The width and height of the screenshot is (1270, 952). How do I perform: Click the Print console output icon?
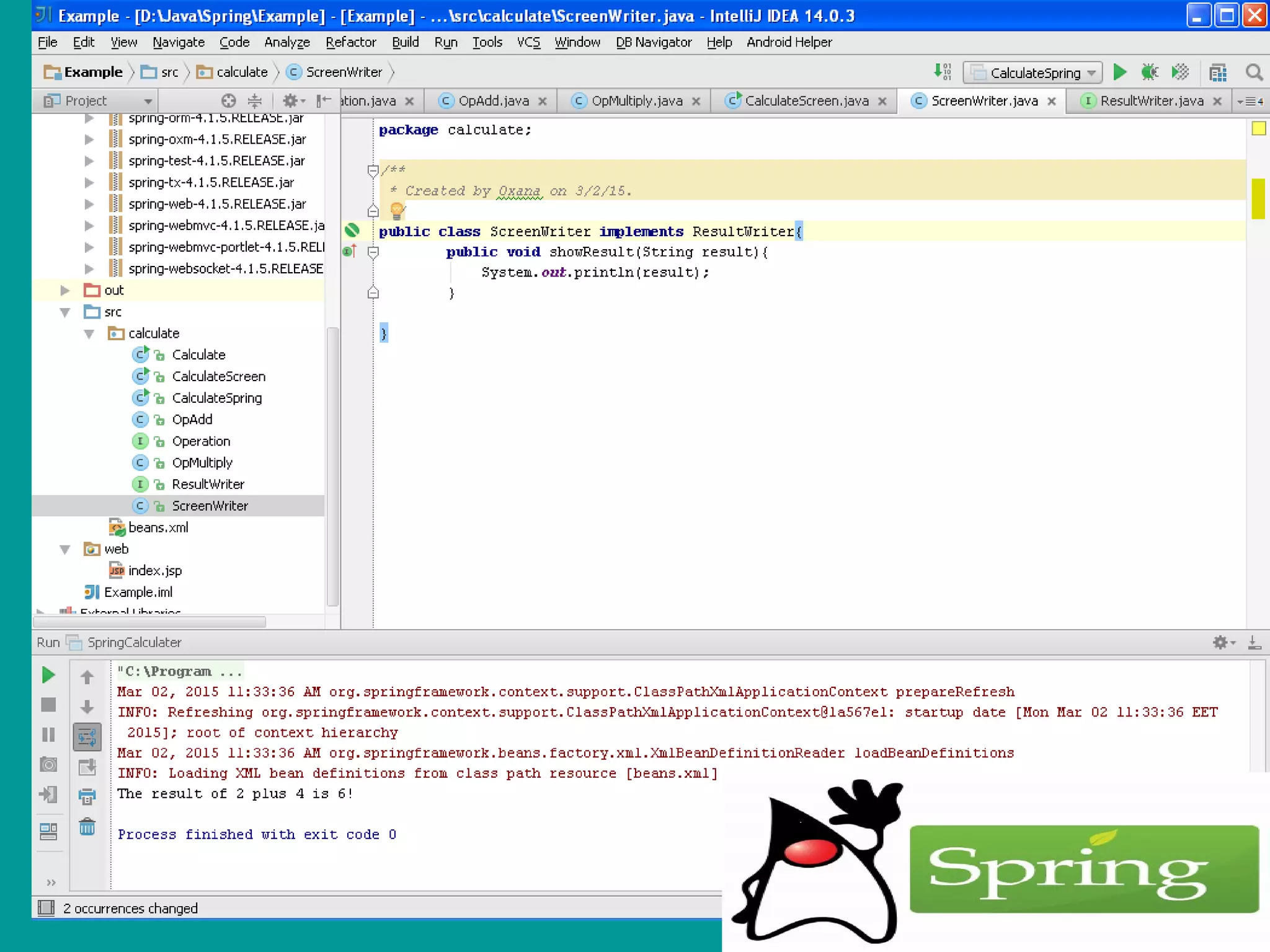(87, 796)
